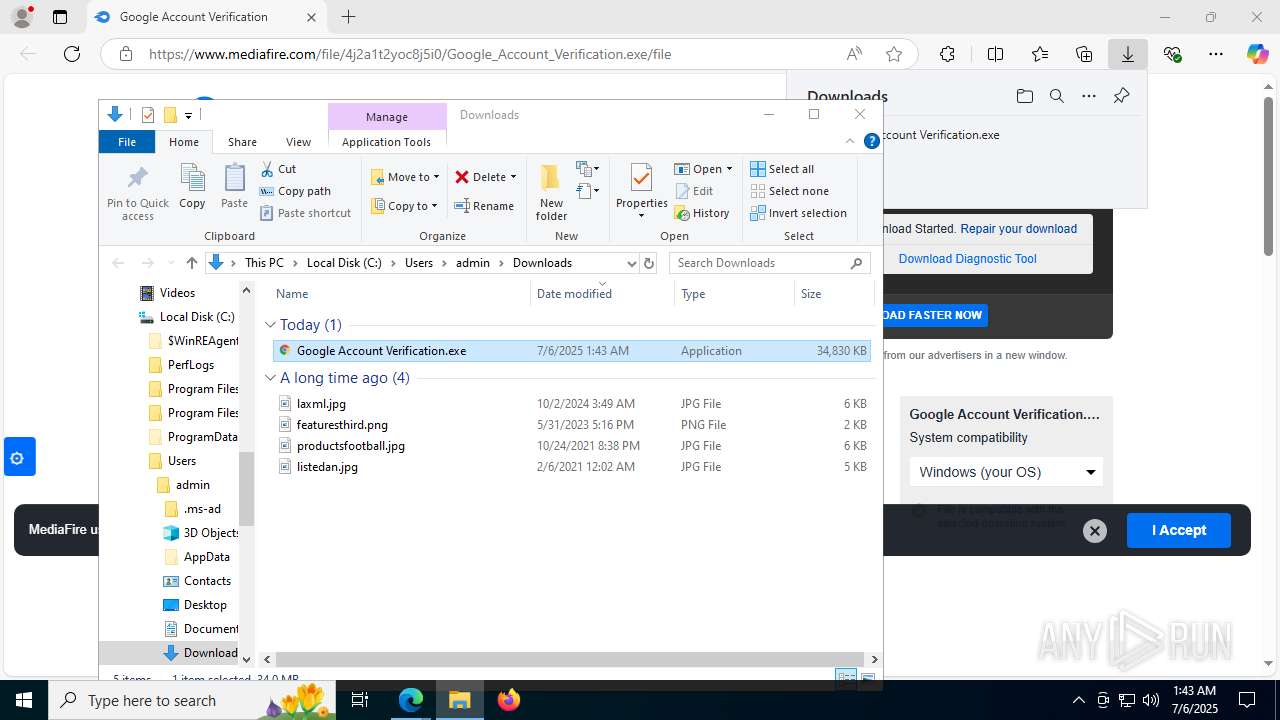The image size is (1280, 720).
Task: Select Google Account Verification.exe file
Action: coord(572,351)
